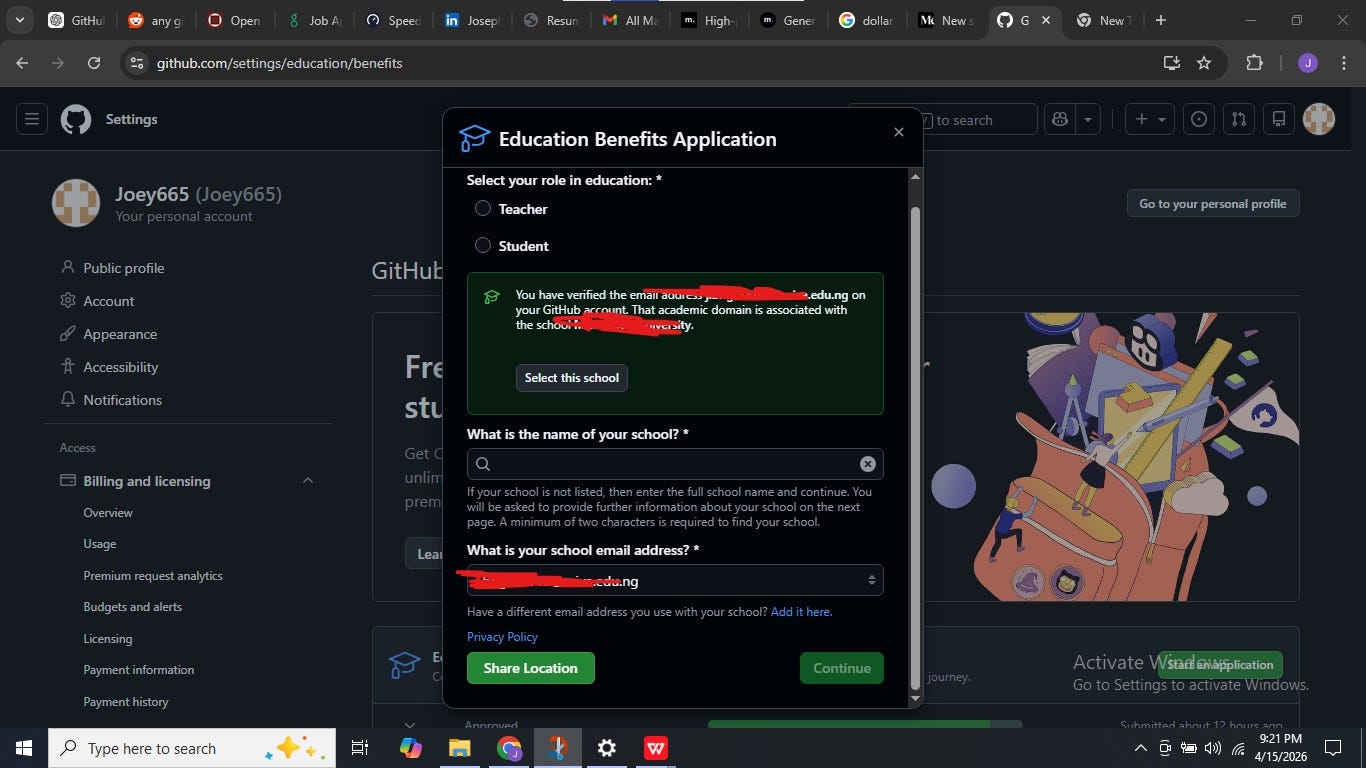
Task: Click the browser back arrow
Action: [x=22, y=63]
